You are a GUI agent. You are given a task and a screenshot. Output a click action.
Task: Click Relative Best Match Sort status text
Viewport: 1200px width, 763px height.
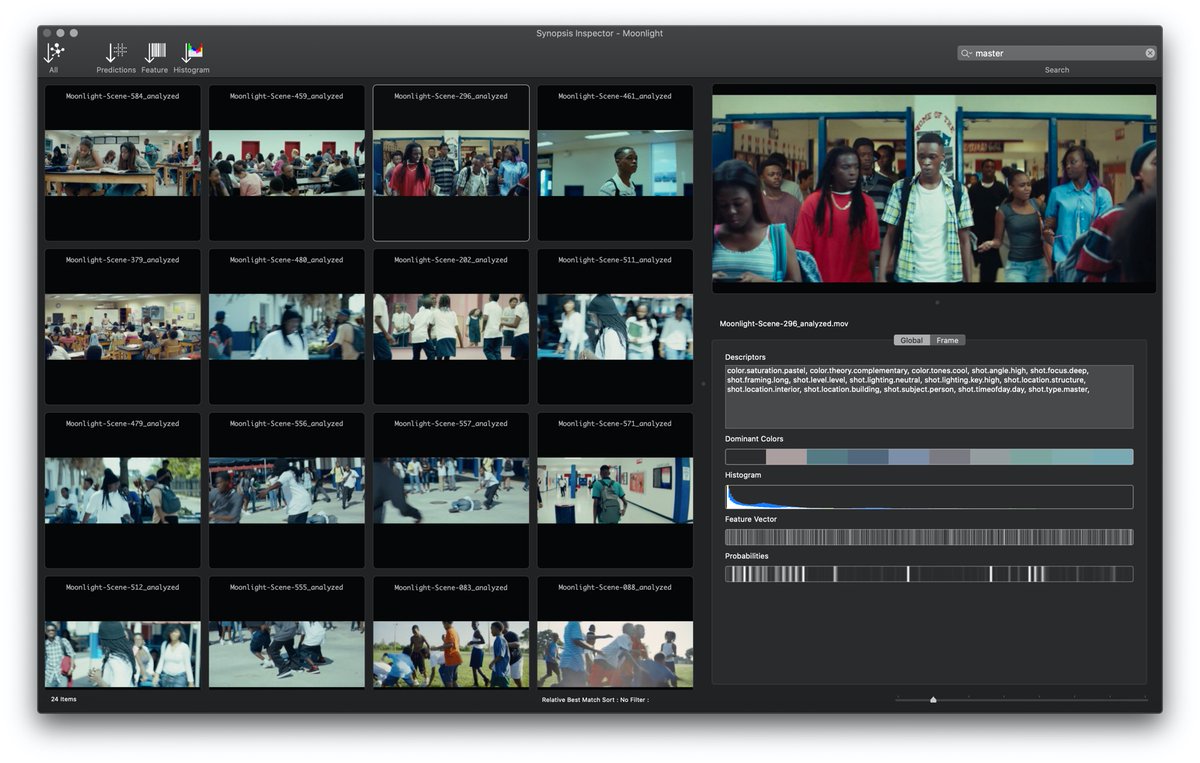point(595,700)
